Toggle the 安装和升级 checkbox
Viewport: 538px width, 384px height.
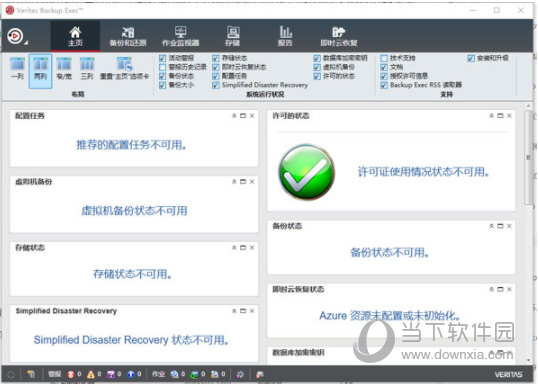(x=471, y=58)
